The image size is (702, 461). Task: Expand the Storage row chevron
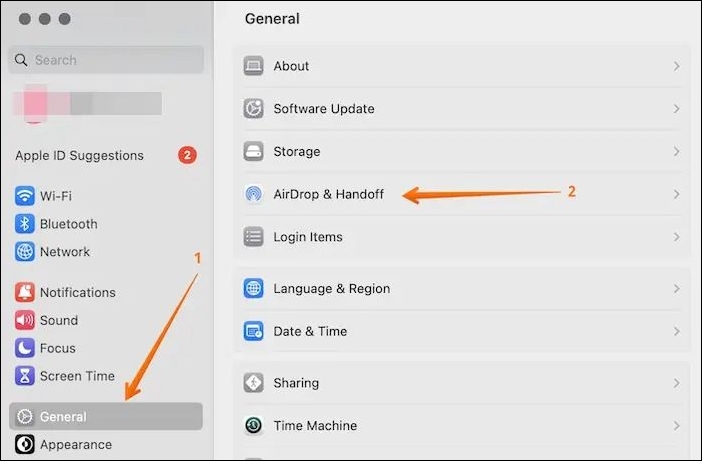click(x=676, y=151)
